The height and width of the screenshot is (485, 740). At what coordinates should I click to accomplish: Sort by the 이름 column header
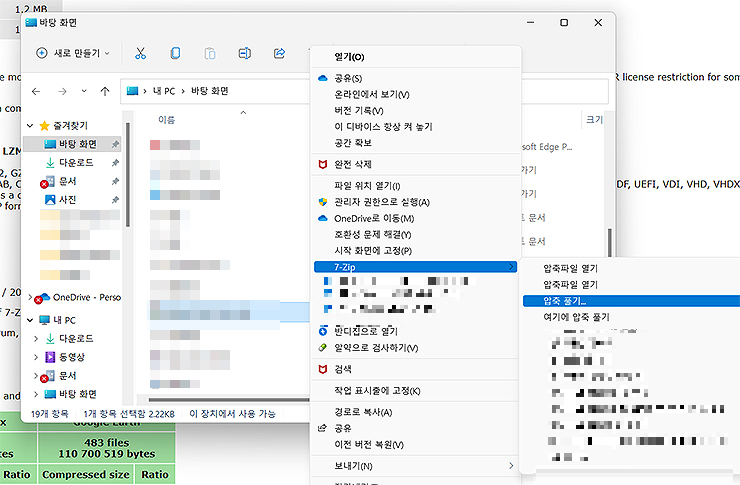[x=166, y=120]
